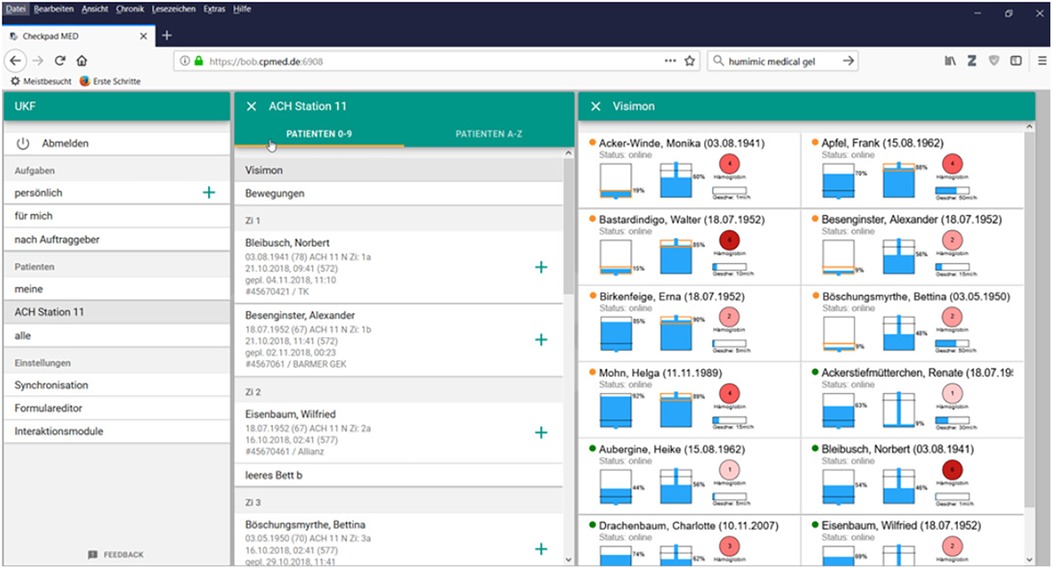Open the Synchronisation settings
The width and height of the screenshot is (1052, 568).
51,385
